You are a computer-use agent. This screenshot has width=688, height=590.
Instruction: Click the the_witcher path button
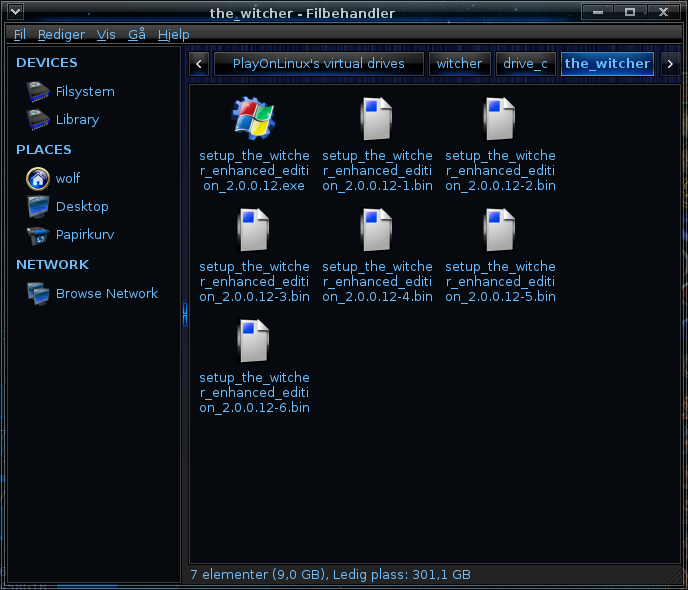(x=607, y=64)
